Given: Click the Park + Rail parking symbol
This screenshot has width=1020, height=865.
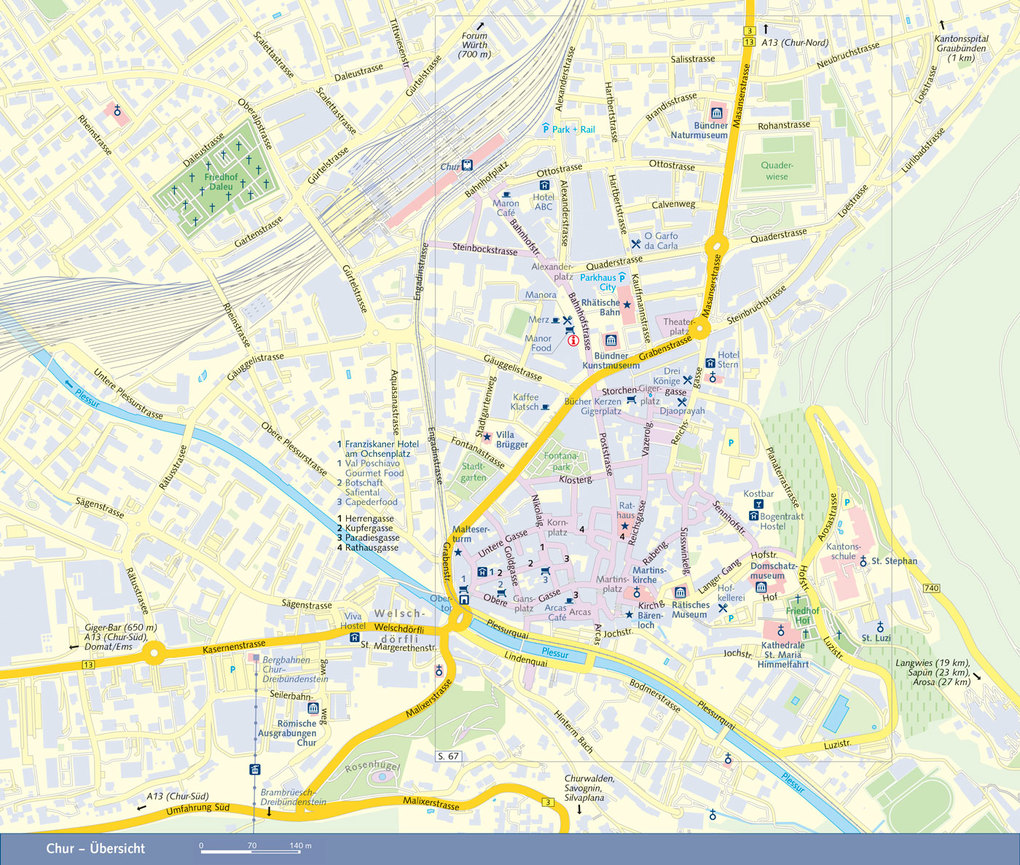Looking at the screenshot, I should pyautogui.click(x=546, y=129).
